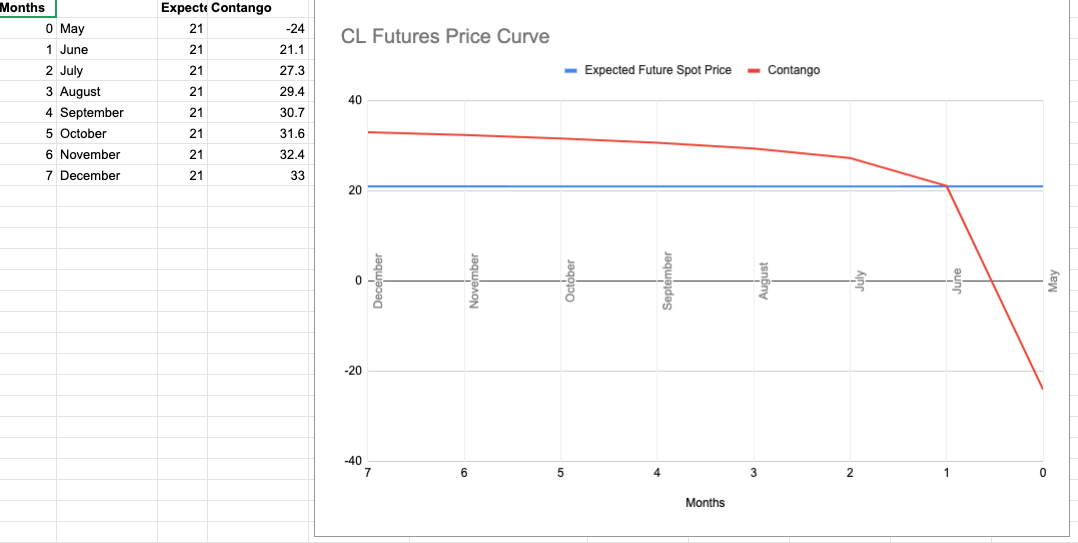Click the red Contango legend swatch
1078x543 pixels.
pyautogui.click(x=755, y=70)
